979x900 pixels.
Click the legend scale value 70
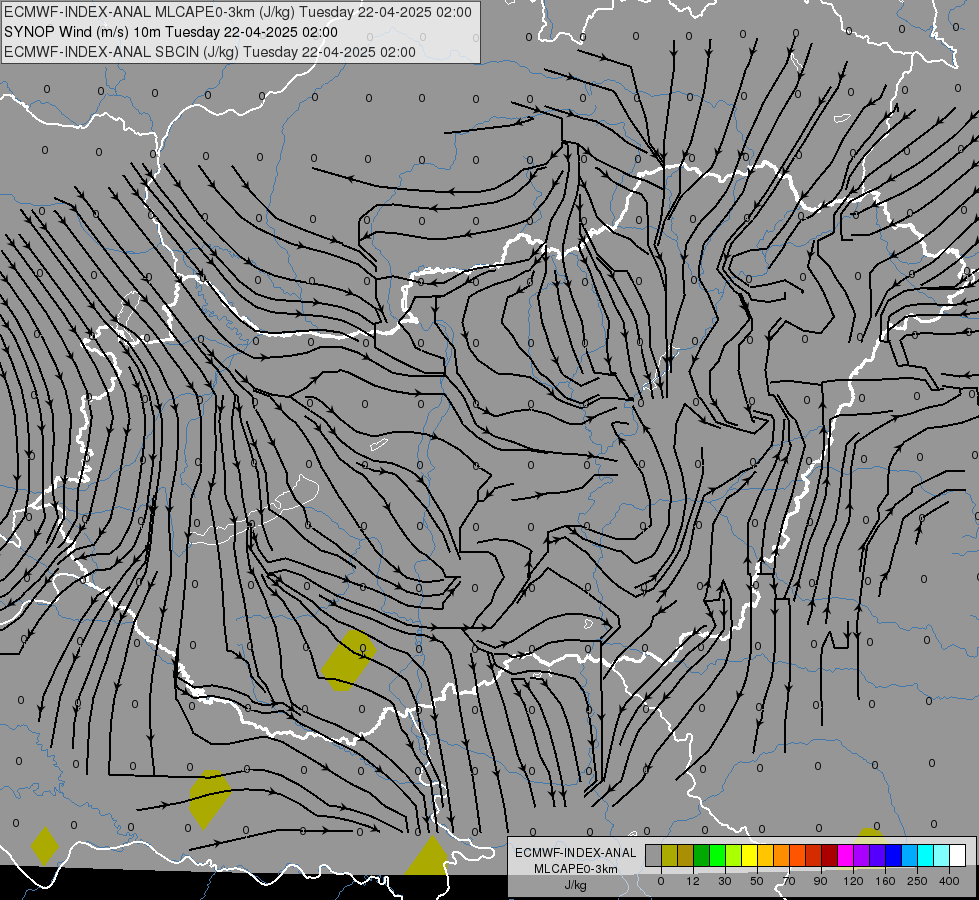pos(789,881)
